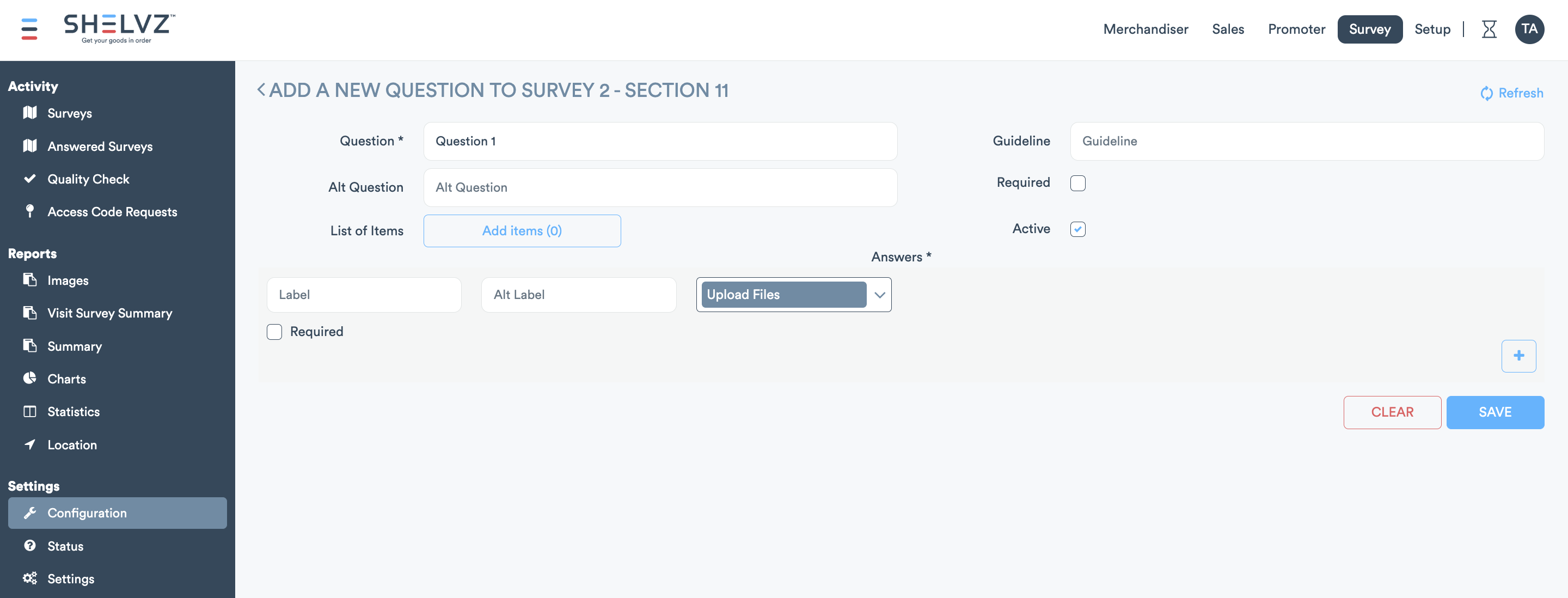The width and height of the screenshot is (1568, 598).
Task: Open the Images report icon
Action: tap(29, 280)
